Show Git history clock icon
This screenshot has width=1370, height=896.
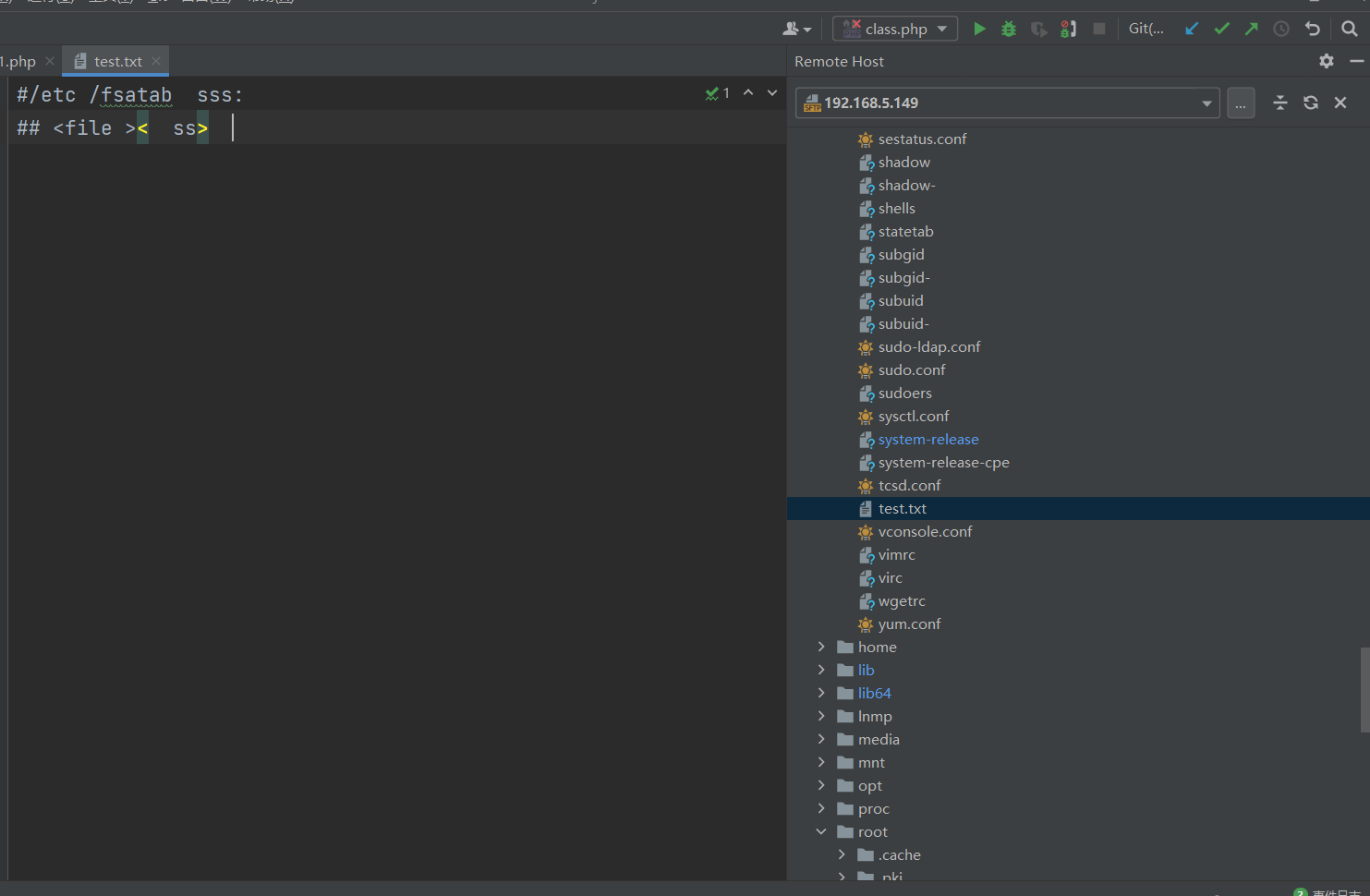point(1281,29)
